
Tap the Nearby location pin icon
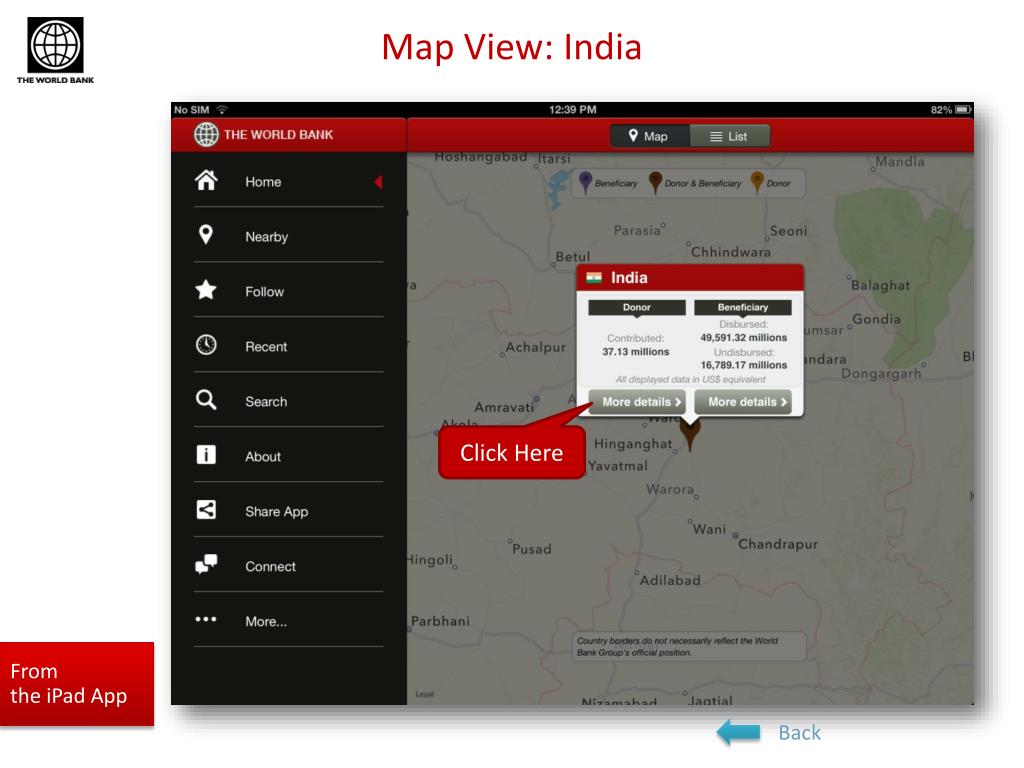206,235
